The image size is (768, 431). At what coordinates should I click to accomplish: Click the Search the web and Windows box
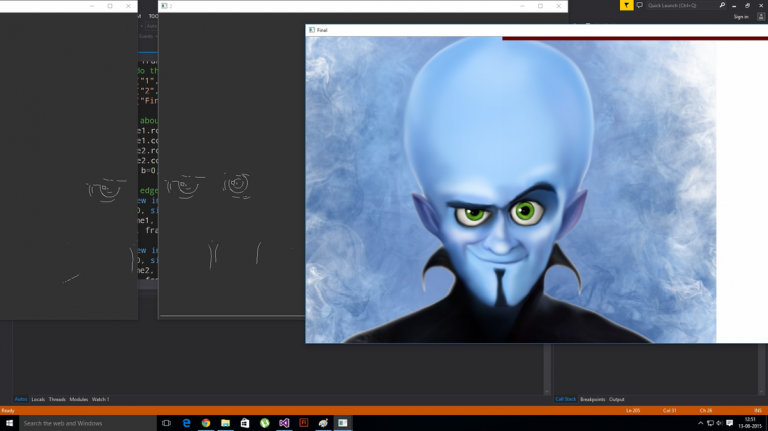pos(88,423)
